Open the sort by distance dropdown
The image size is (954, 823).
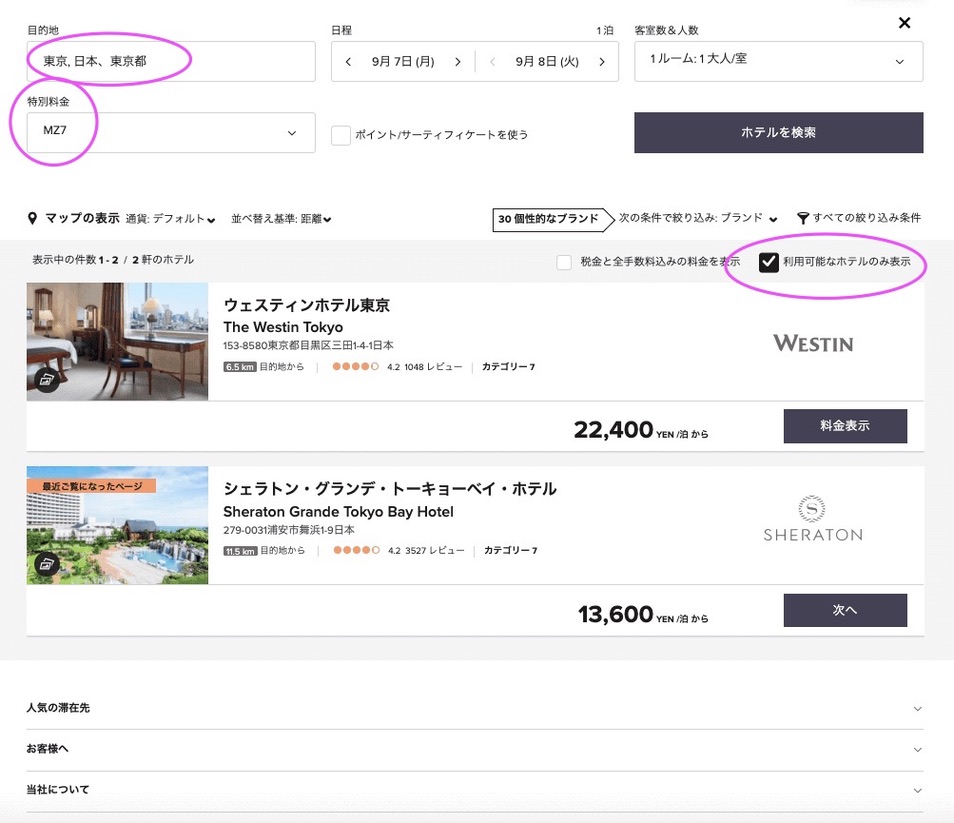tap(281, 219)
